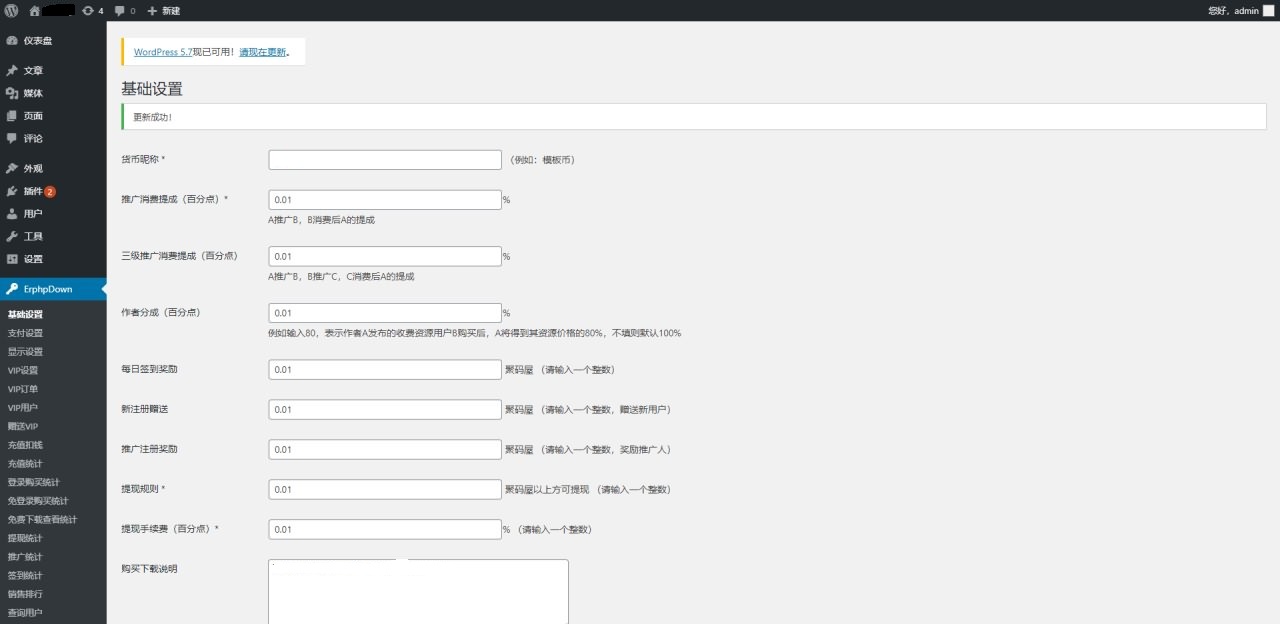
Task: Click the 媒体 media icon
Action: [12, 93]
